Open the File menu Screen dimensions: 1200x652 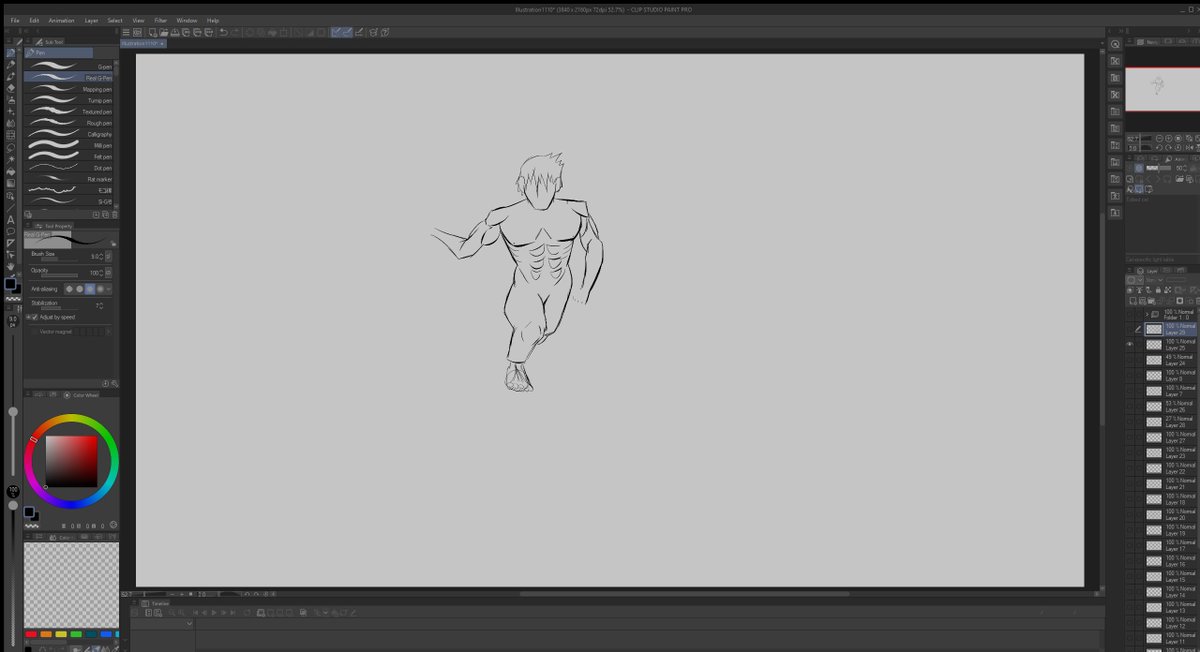coord(15,20)
